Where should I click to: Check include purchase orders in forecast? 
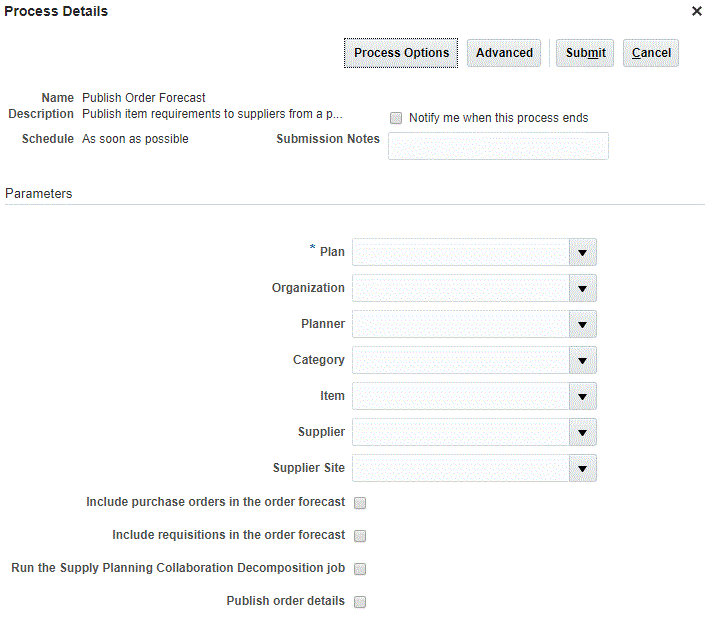click(x=360, y=503)
